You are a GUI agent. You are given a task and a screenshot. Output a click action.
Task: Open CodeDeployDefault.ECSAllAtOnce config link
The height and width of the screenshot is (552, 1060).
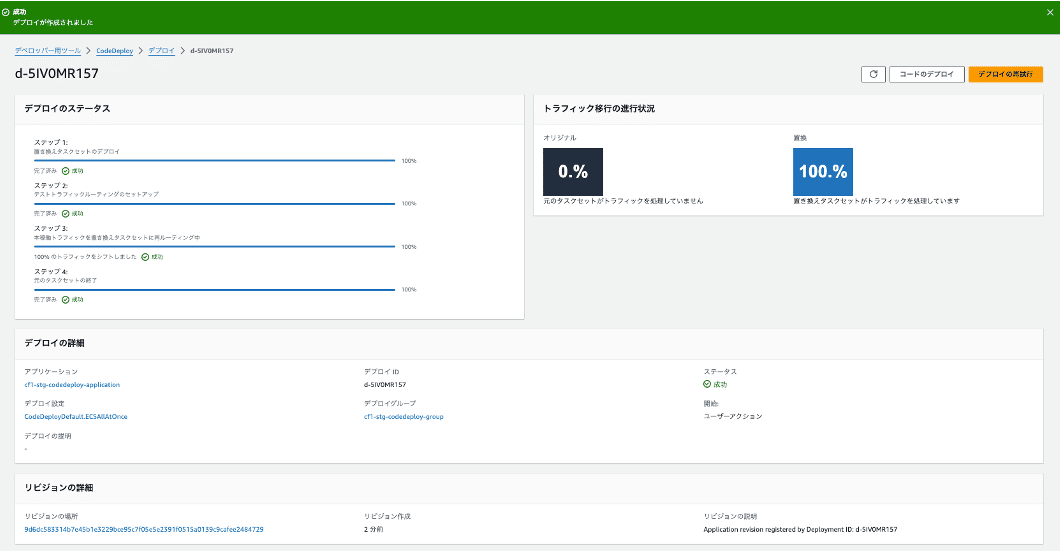pos(76,416)
